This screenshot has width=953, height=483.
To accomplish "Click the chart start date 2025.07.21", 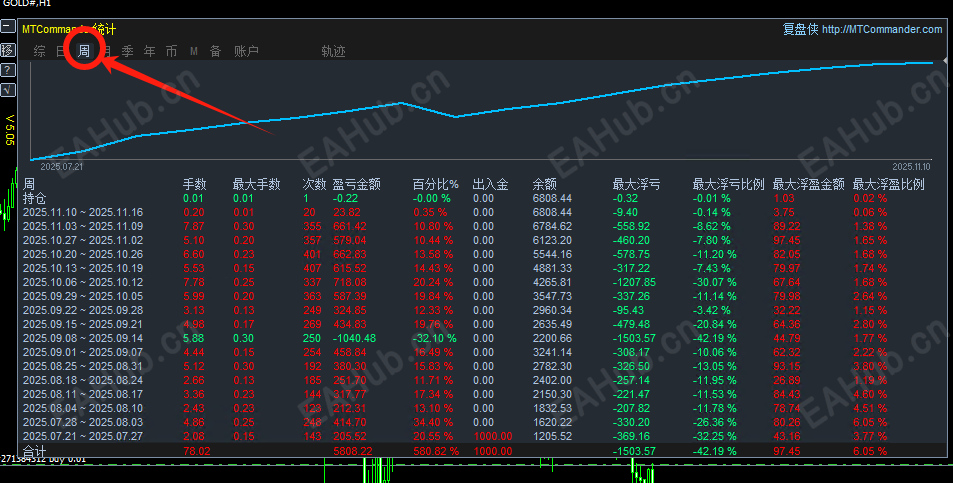I will 61,166.
